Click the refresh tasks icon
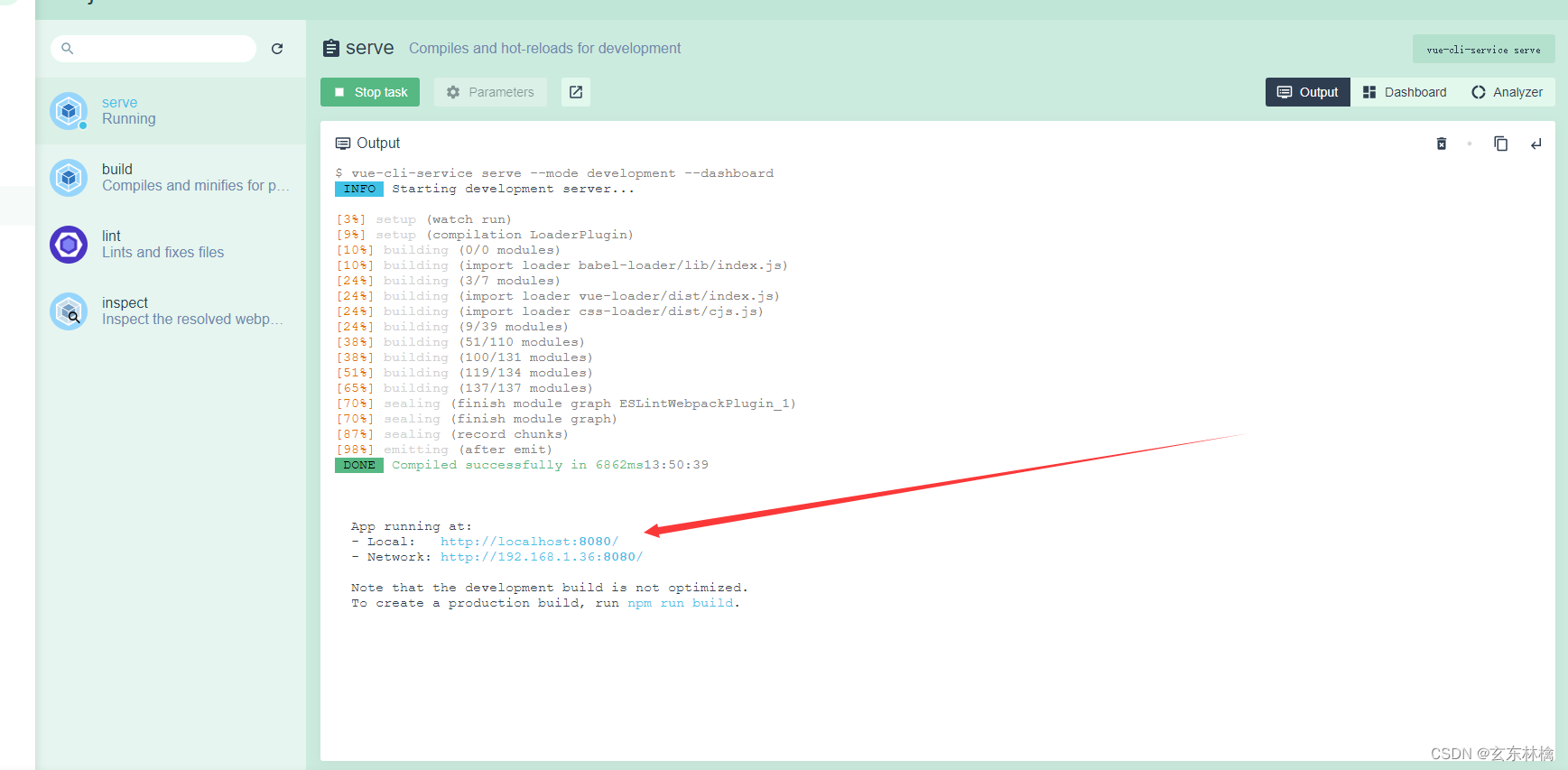The width and height of the screenshot is (1568, 770). pyautogui.click(x=277, y=49)
